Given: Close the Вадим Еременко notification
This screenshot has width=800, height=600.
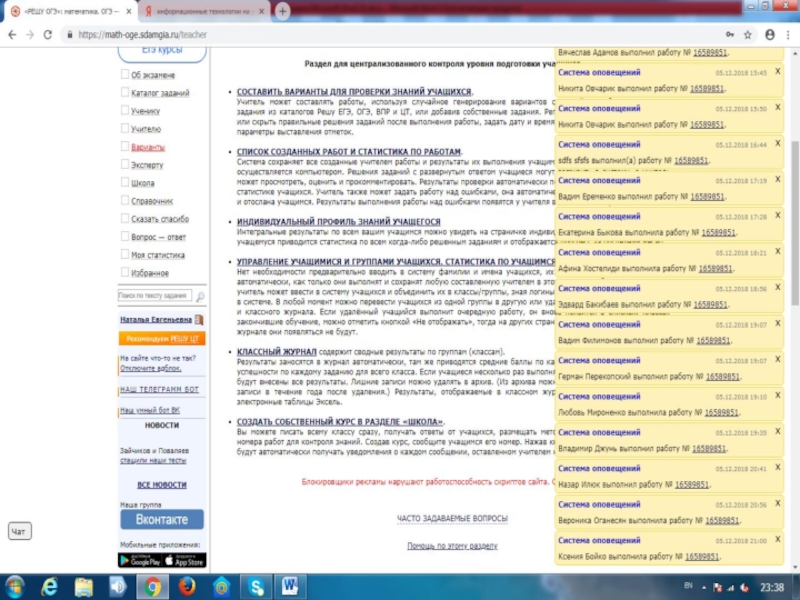Looking at the screenshot, I should point(778,179).
